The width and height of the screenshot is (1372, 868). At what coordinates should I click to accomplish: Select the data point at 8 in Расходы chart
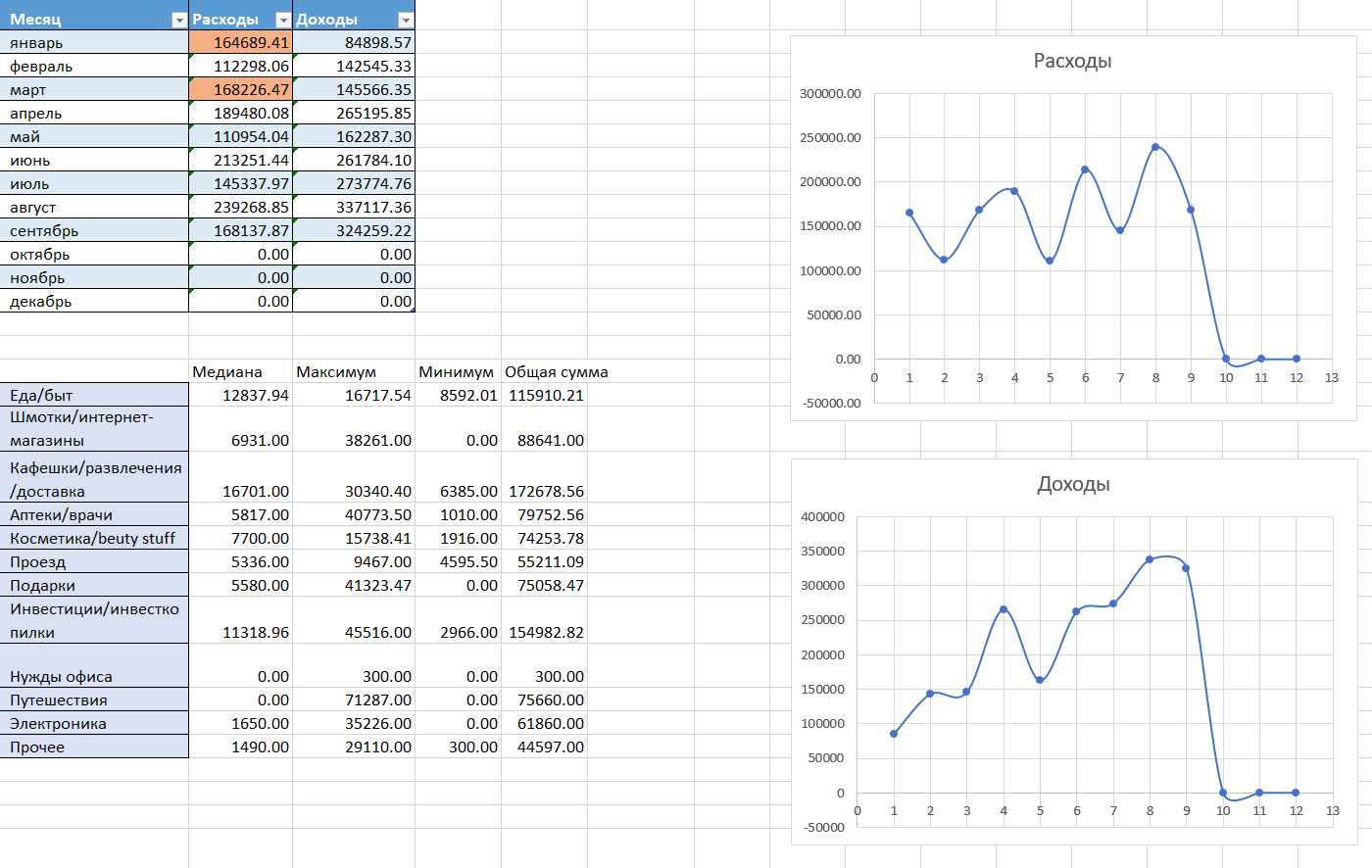tap(1155, 147)
